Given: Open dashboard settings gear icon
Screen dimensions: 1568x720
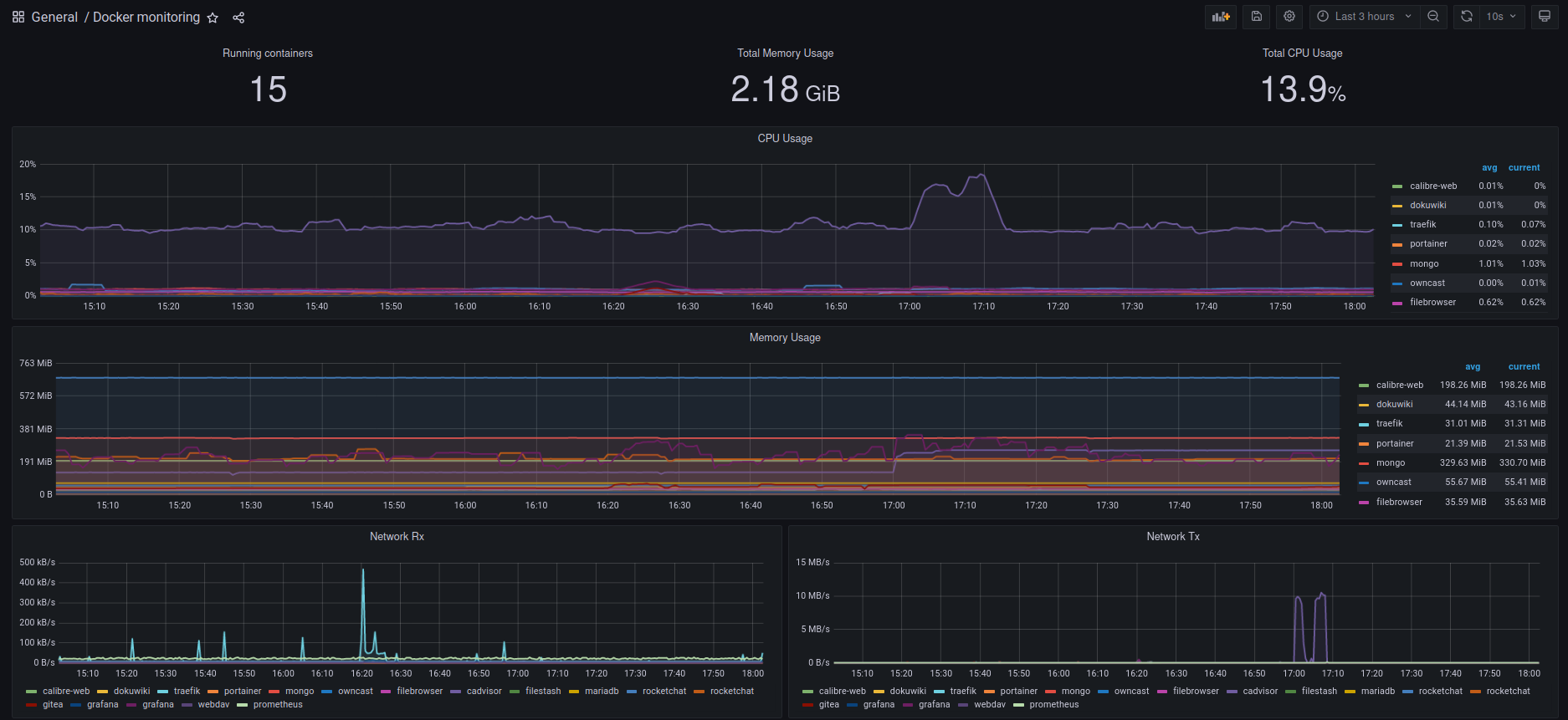Looking at the screenshot, I should point(1289,17).
